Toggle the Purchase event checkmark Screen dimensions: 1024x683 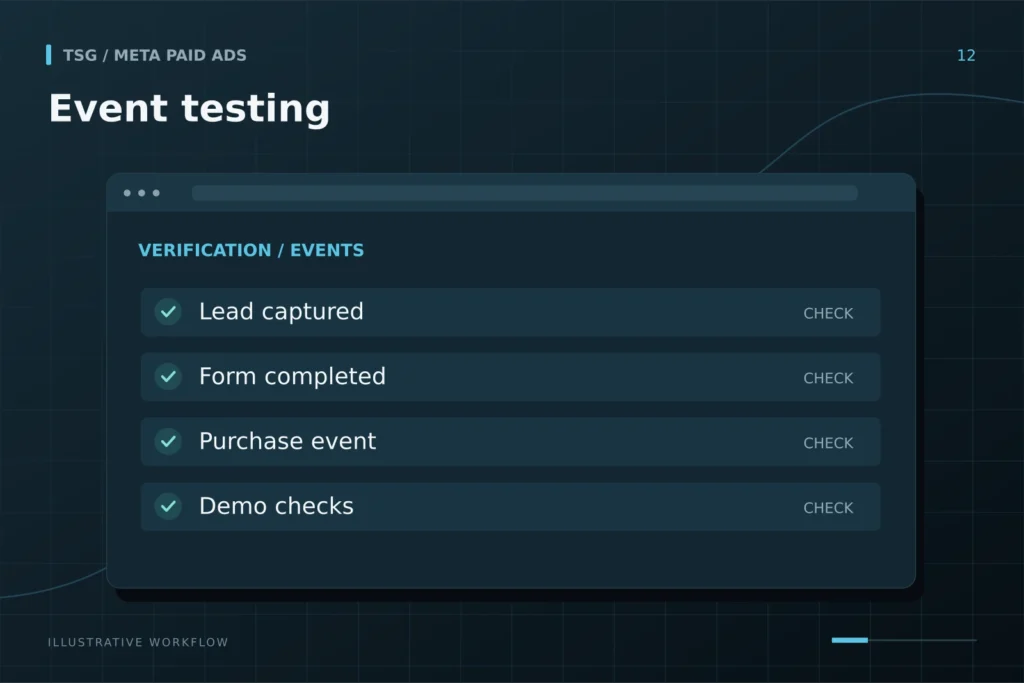click(x=168, y=441)
